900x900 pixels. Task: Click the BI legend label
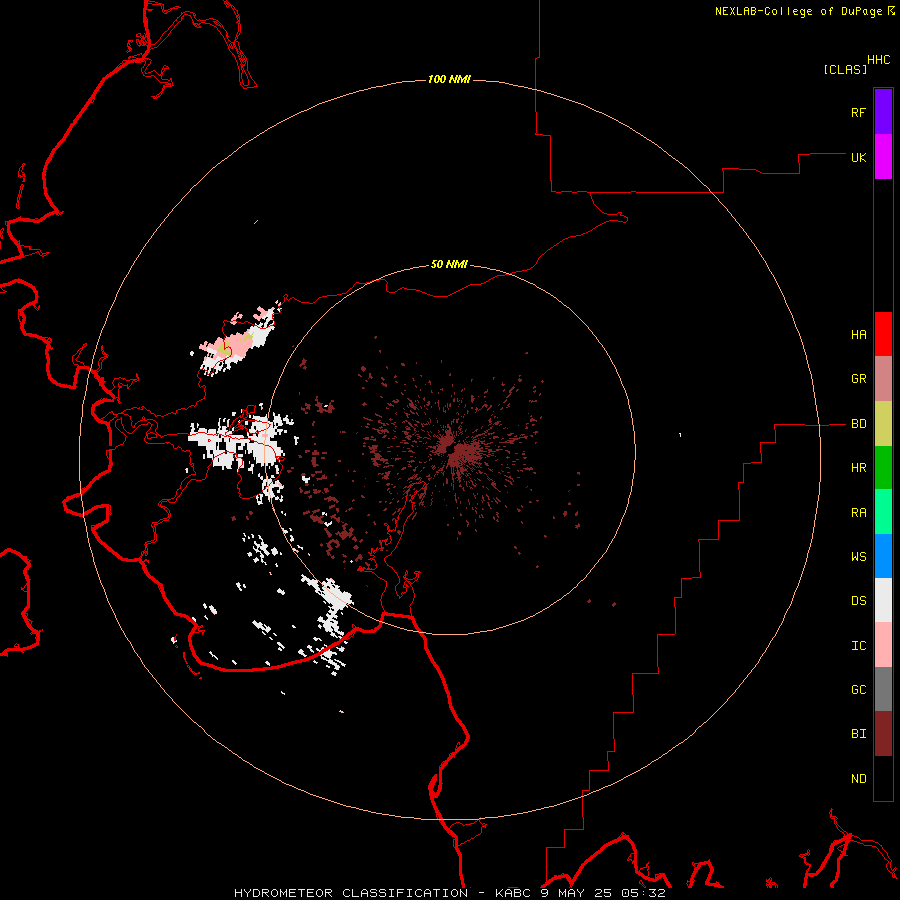[858, 734]
